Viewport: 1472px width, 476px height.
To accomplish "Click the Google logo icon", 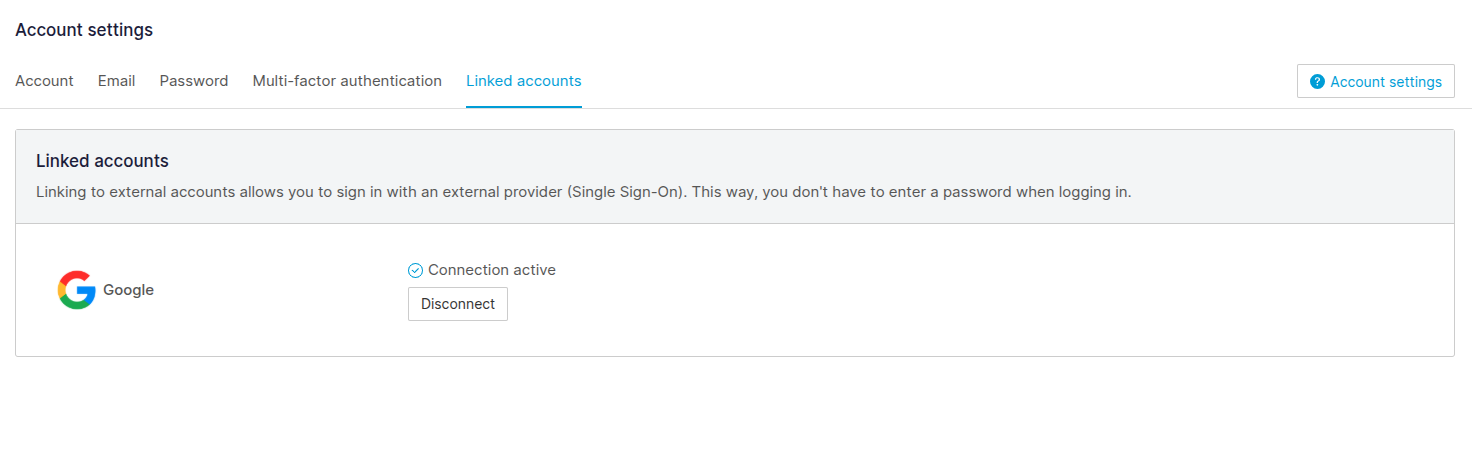I will coord(76,290).
